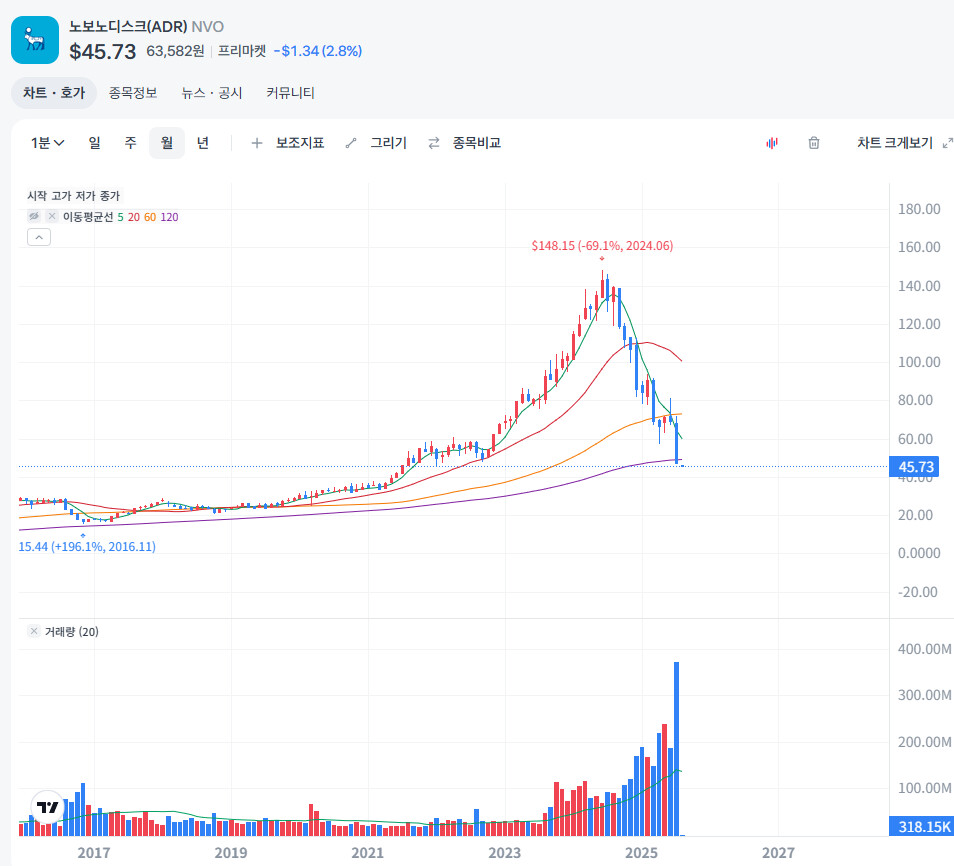Open the candlestick chart type icon
954x866 pixels.
(x=772, y=143)
